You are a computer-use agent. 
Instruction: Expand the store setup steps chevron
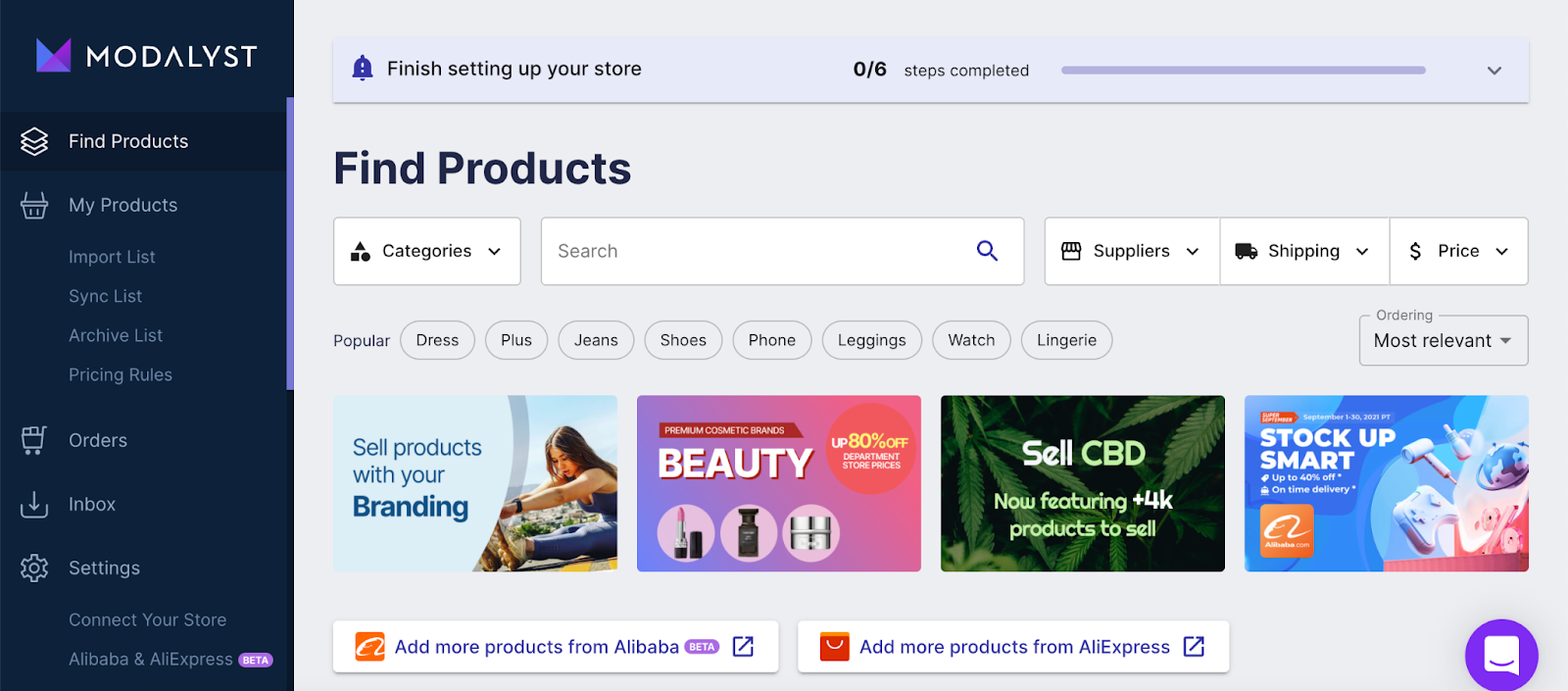pyautogui.click(x=1494, y=71)
